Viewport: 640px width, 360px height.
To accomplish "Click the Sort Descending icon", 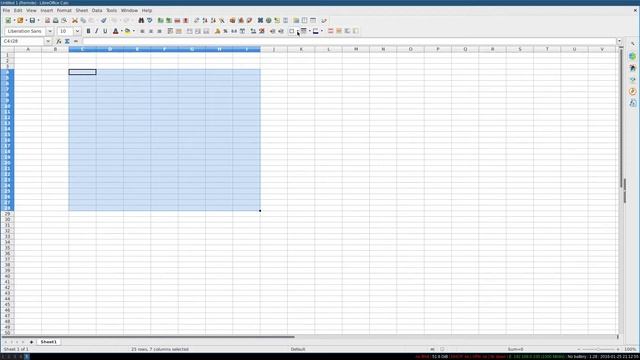I will coord(213,20).
